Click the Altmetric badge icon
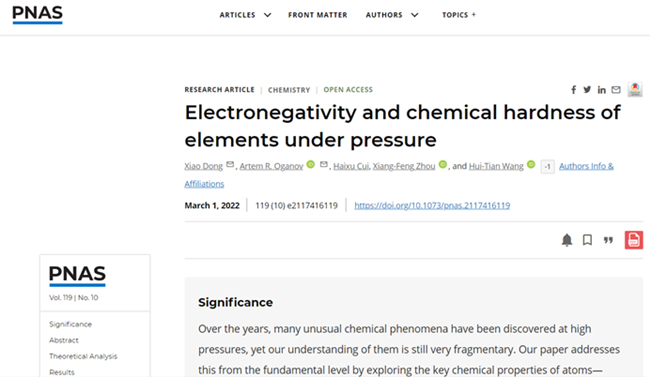The image size is (650, 377). coord(635,89)
